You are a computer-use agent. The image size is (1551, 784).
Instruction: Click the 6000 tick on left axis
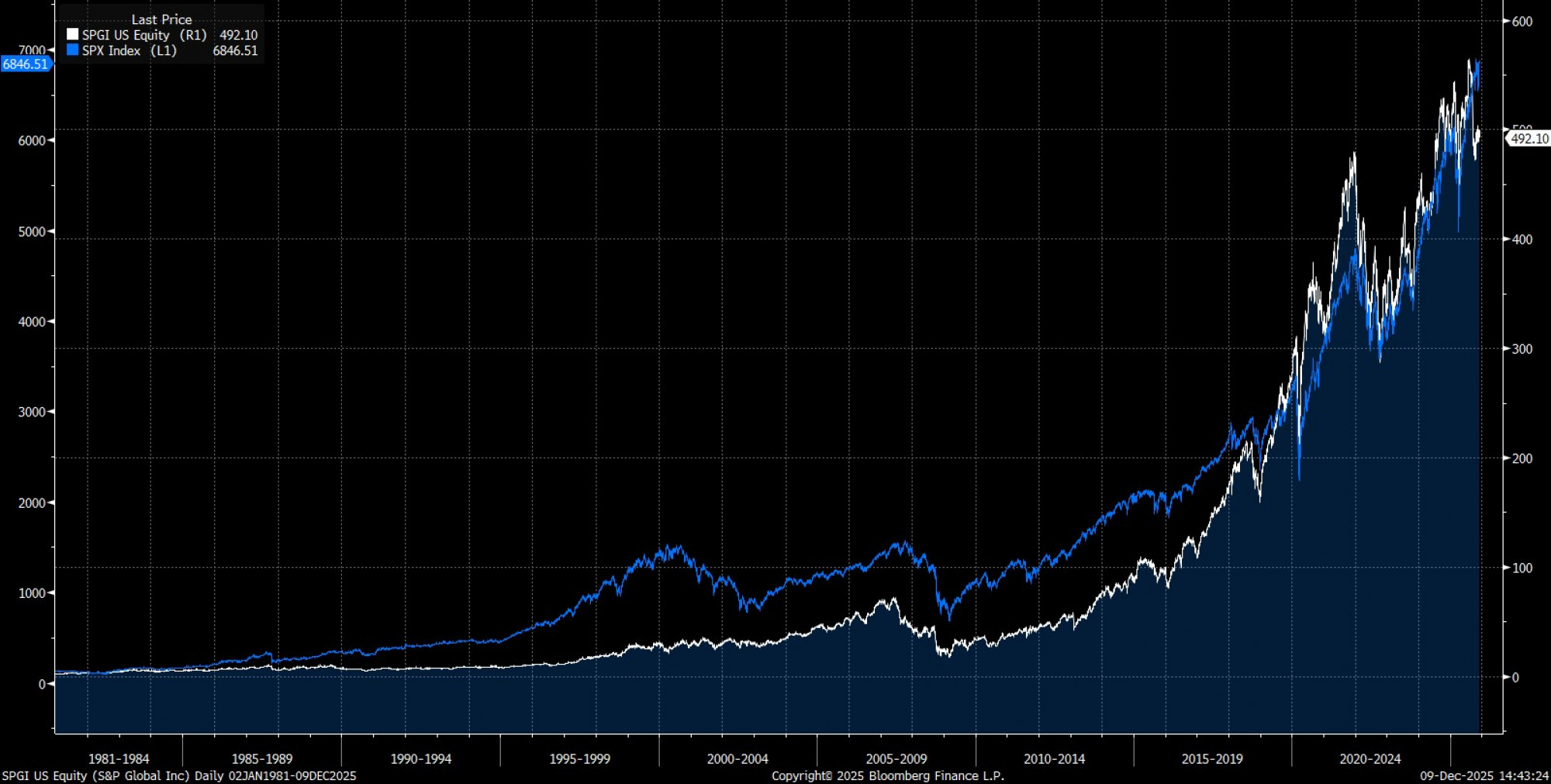tap(32, 140)
